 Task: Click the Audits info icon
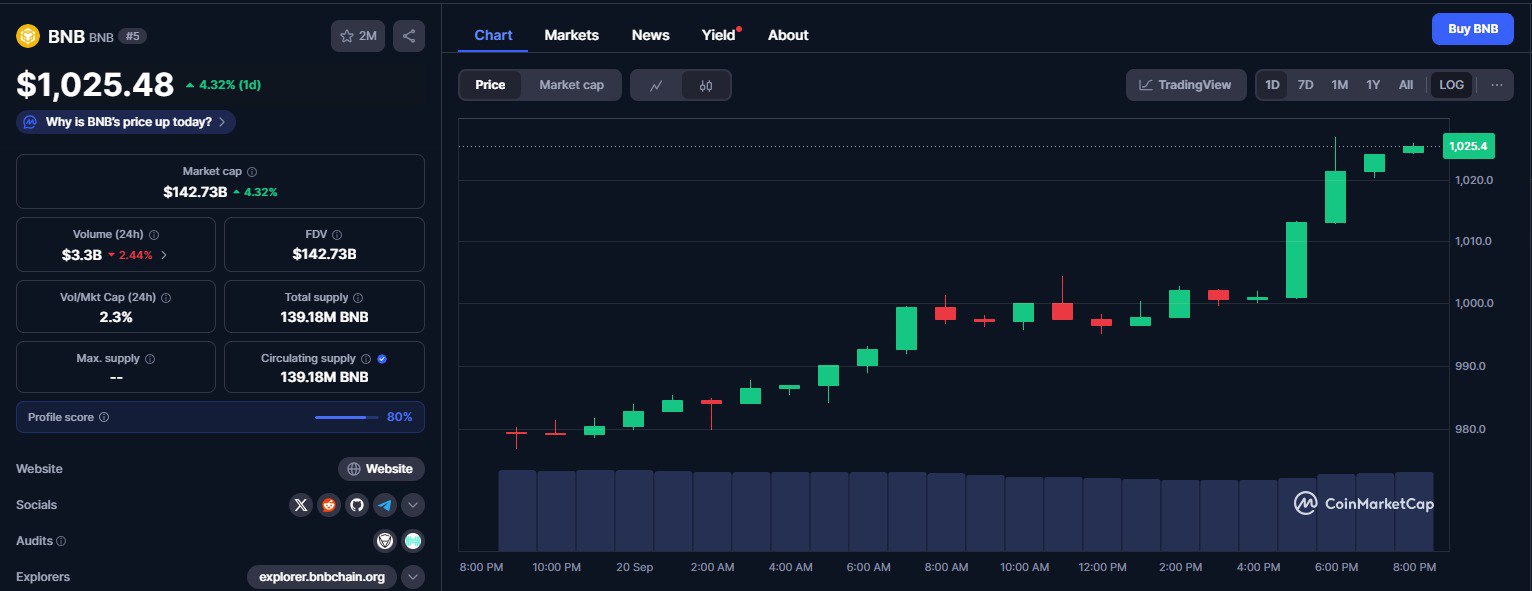click(61, 541)
